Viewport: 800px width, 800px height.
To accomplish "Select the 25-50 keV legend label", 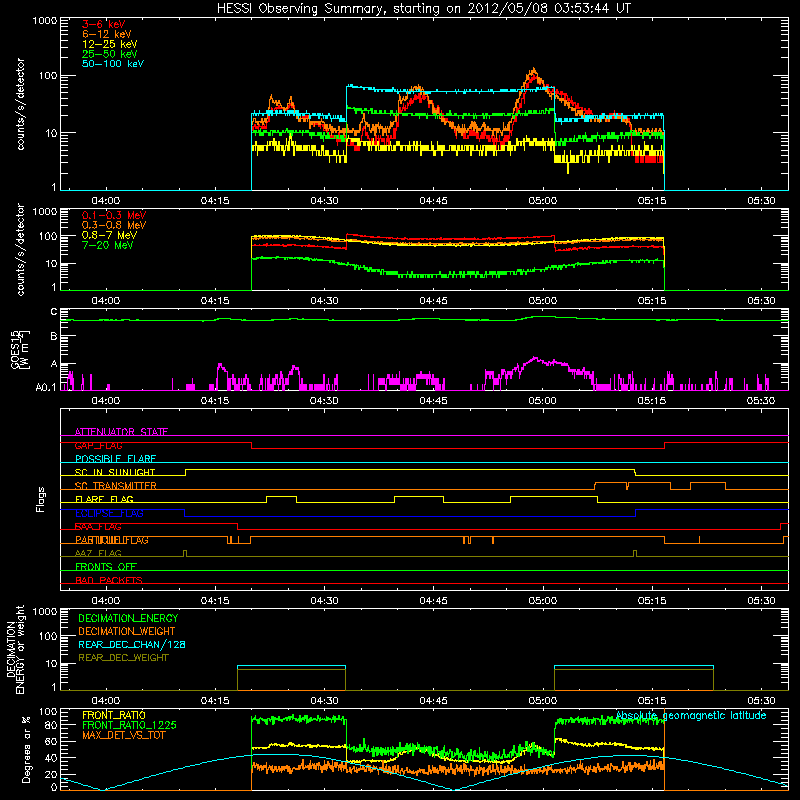I will (110, 54).
